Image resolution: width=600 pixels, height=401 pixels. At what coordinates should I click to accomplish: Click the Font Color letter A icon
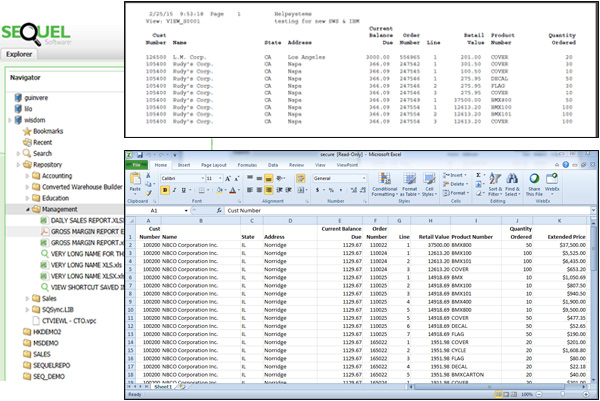pyautogui.click(x=232, y=190)
